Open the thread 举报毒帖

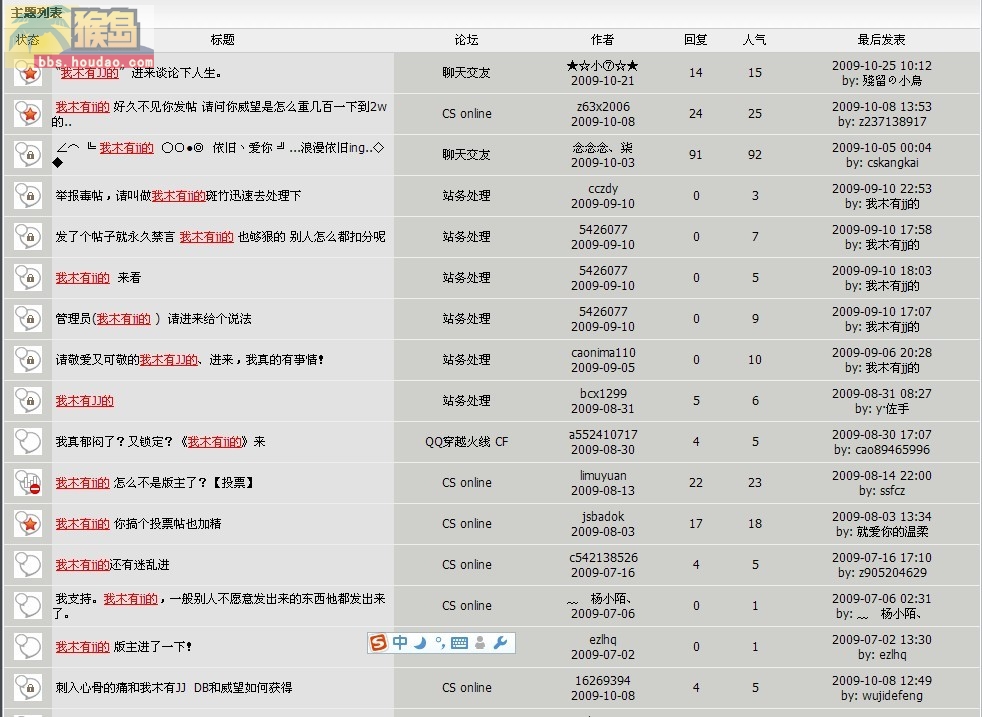tap(178, 196)
